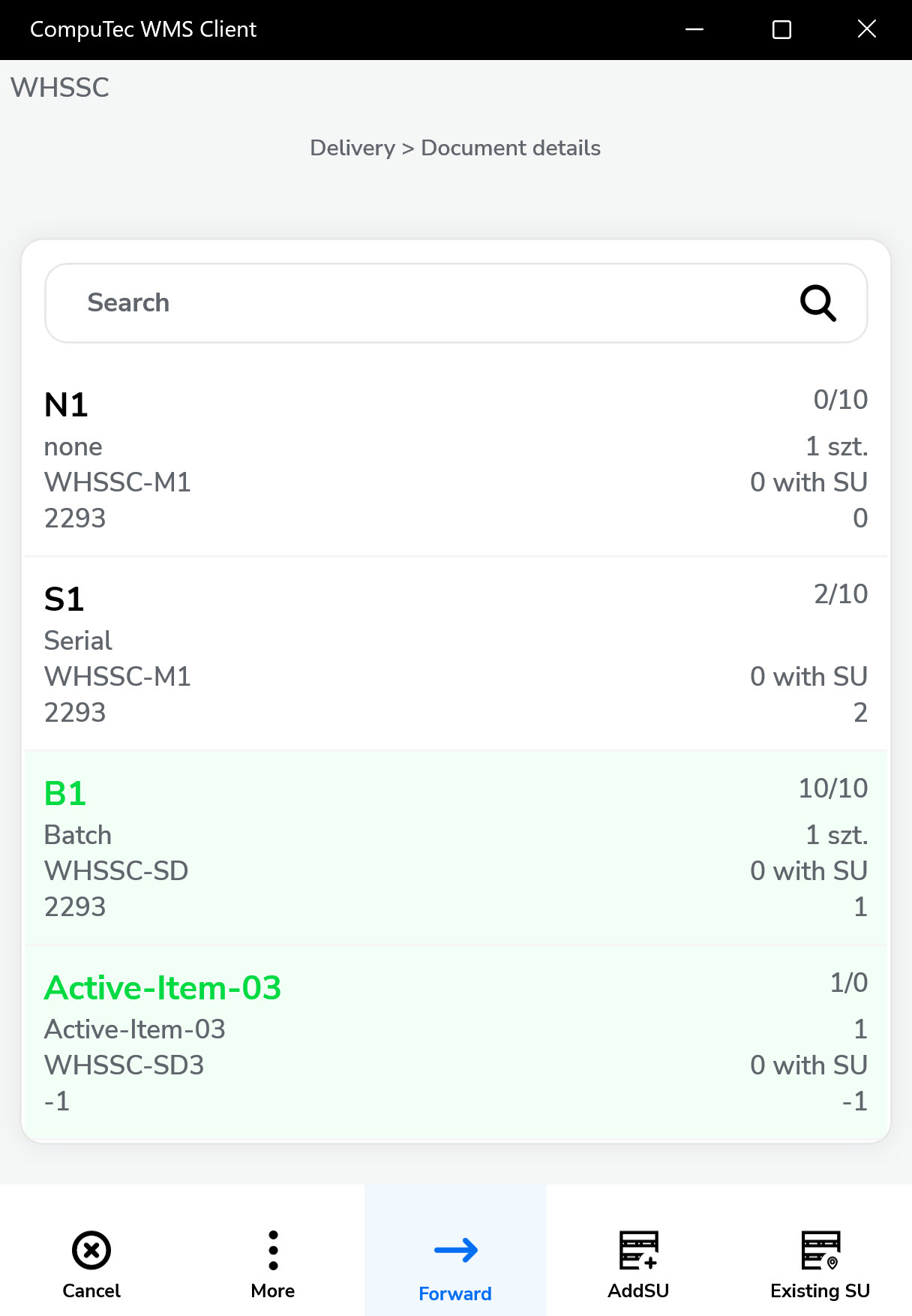The width and height of the screenshot is (912, 1316).
Task: Click the Delivery > Document details breadcrumb
Action: click(455, 148)
